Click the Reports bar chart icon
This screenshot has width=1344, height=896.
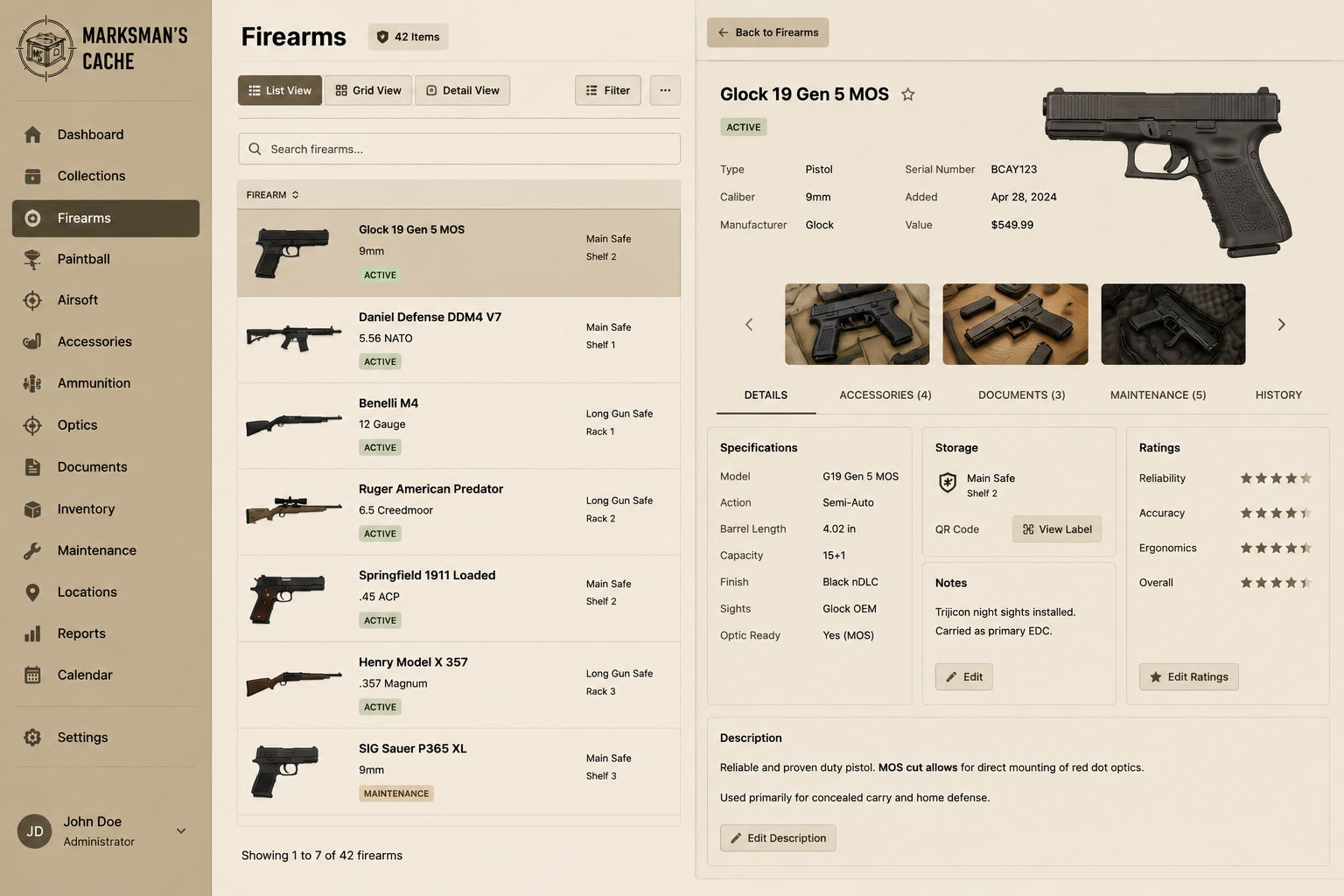coord(32,633)
